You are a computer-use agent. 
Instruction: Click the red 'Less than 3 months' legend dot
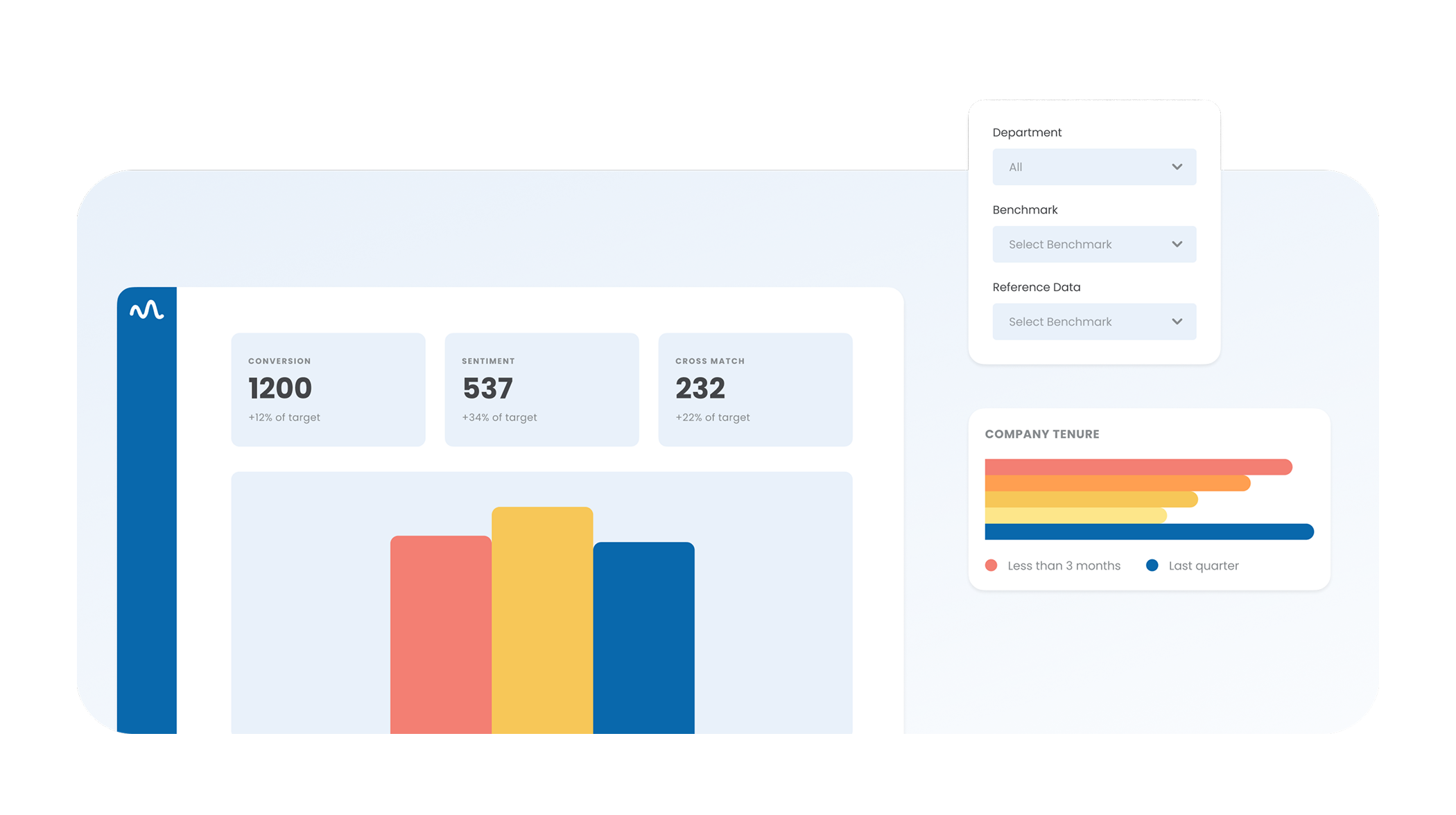tap(991, 566)
